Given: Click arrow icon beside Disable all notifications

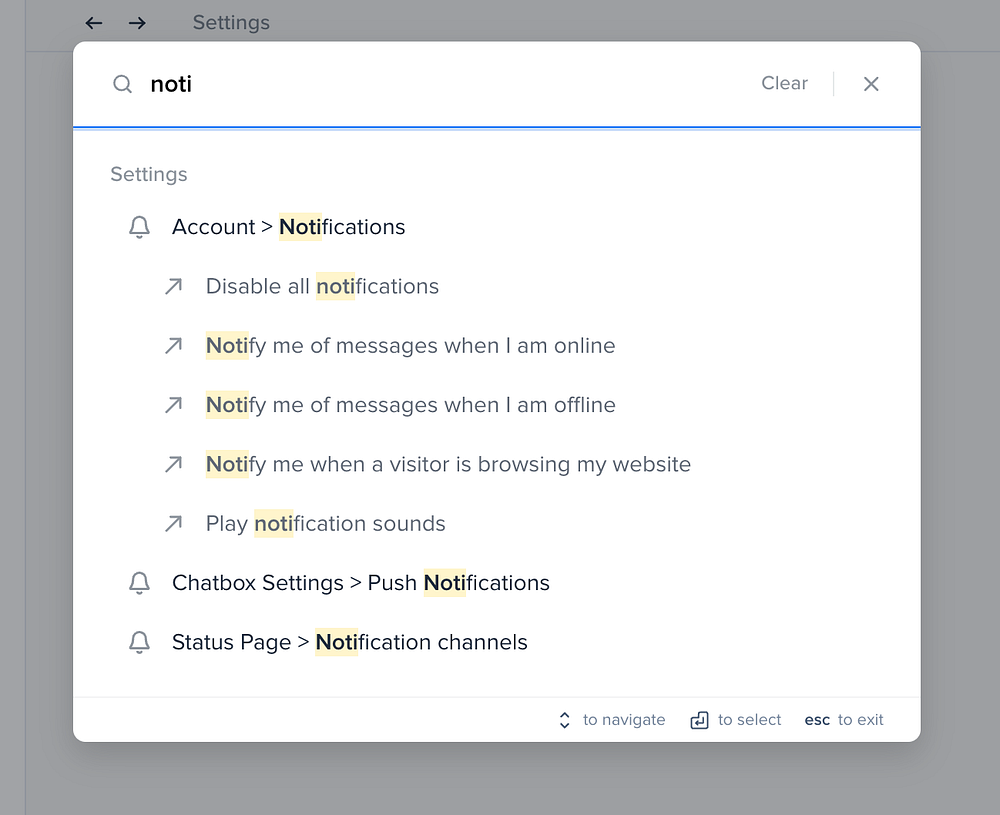Looking at the screenshot, I should [174, 287].
